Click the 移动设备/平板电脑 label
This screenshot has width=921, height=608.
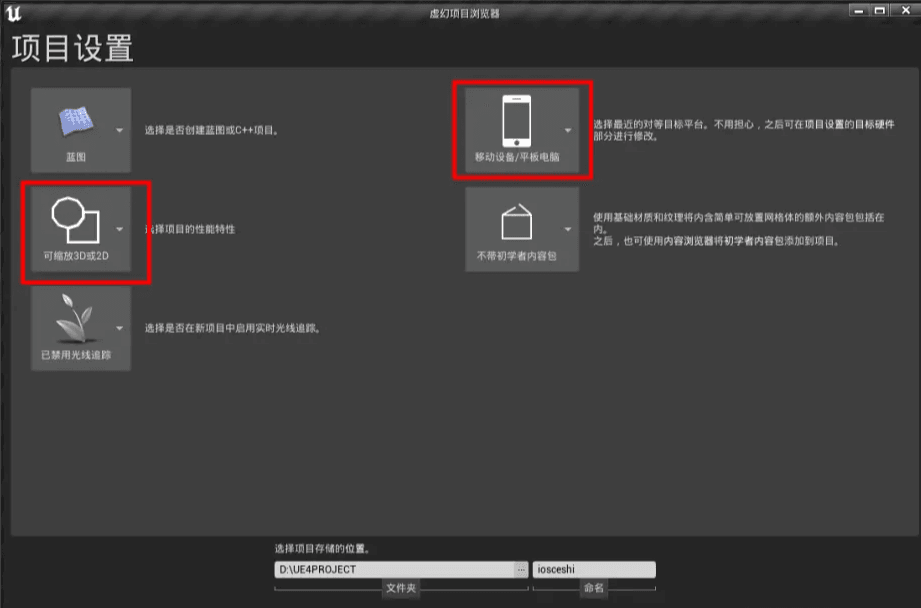pyautogui.click(x=517, y=157)
